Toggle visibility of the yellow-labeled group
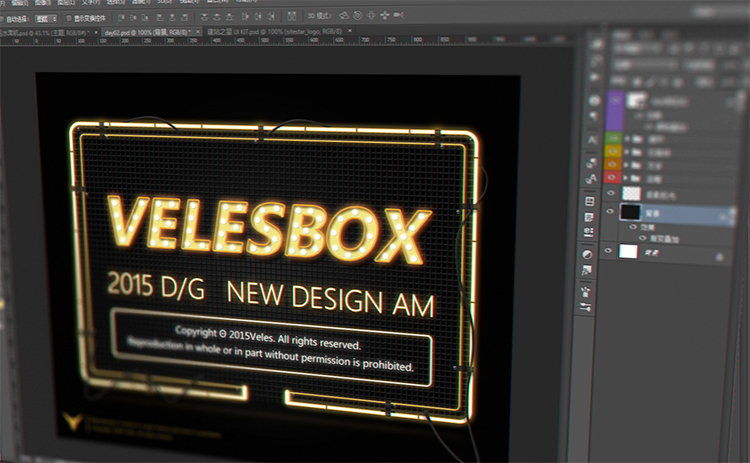This screenshot has width=750, height=463. [x=613, y=152]
